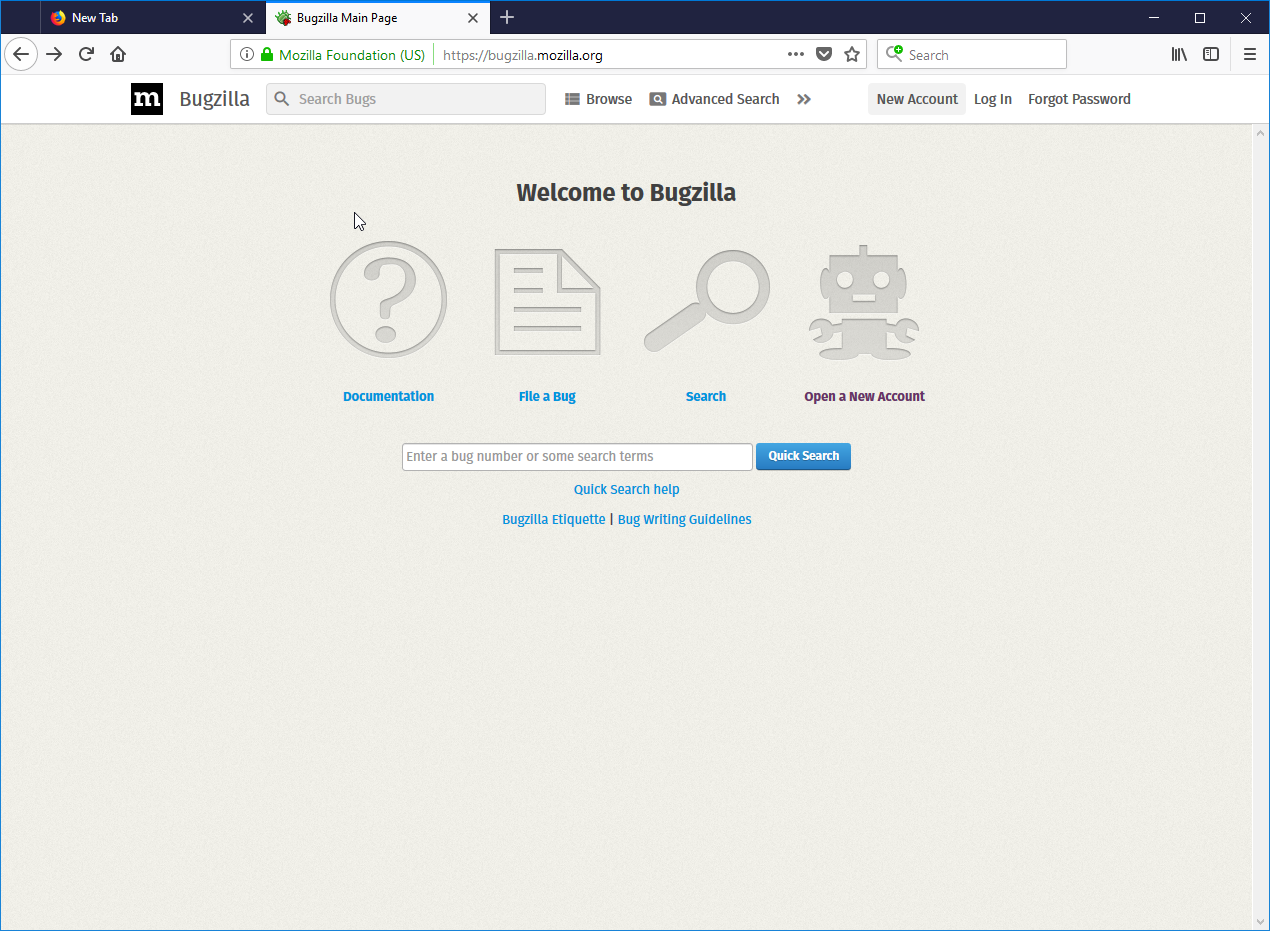The height and width of the screenshot is (931, 1270).
Task: Click the Search text link
Action: pos(706,396)
